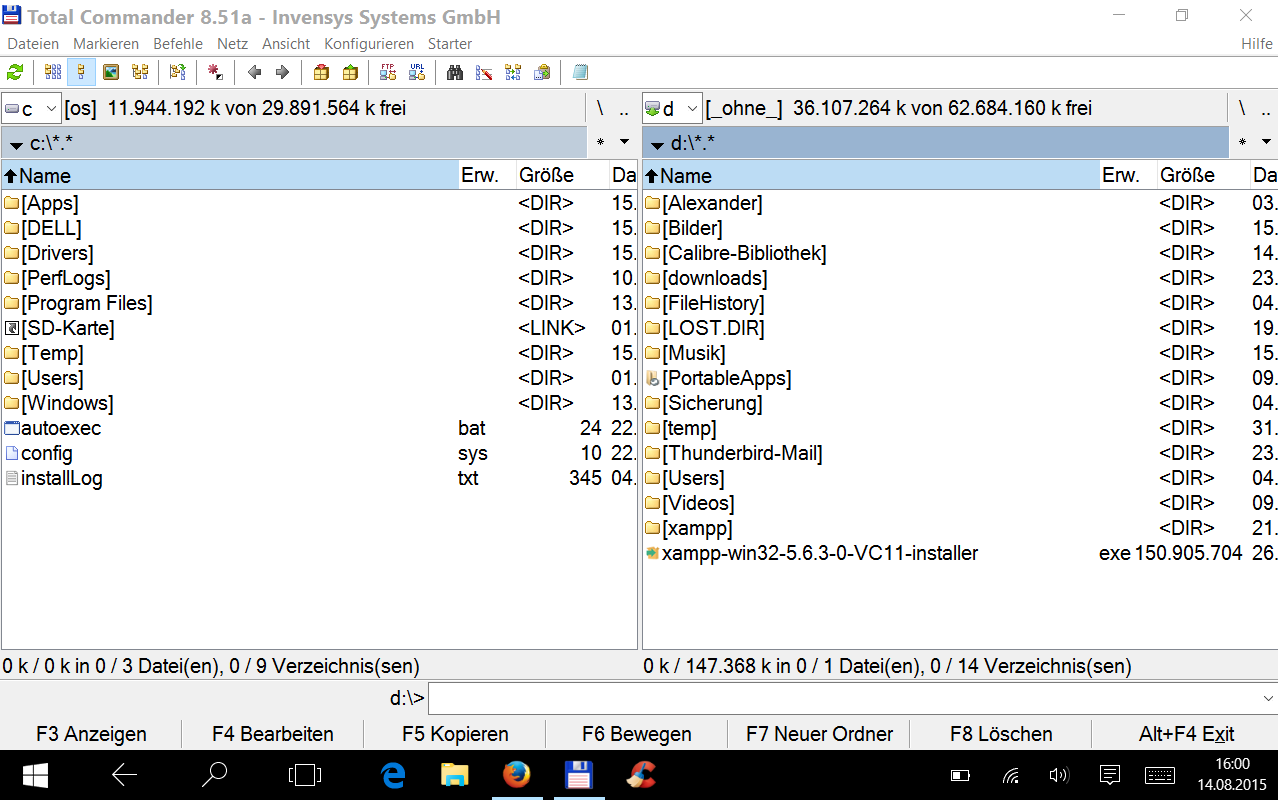Click the F7 Neuer Ordner button
1278x800 pixels.
[x=819, y=734]
